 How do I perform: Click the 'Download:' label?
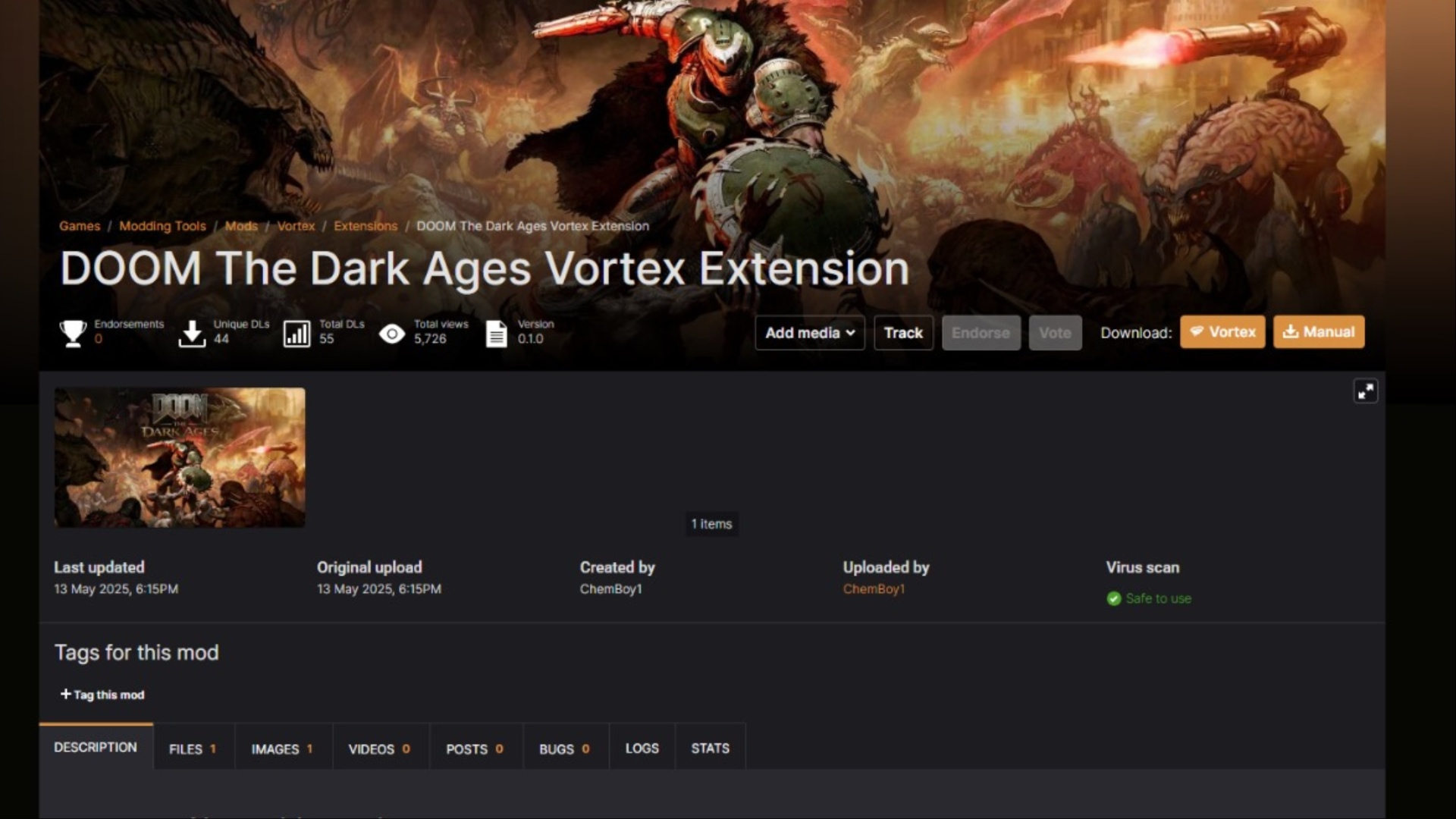click(x=1136, y=333)
